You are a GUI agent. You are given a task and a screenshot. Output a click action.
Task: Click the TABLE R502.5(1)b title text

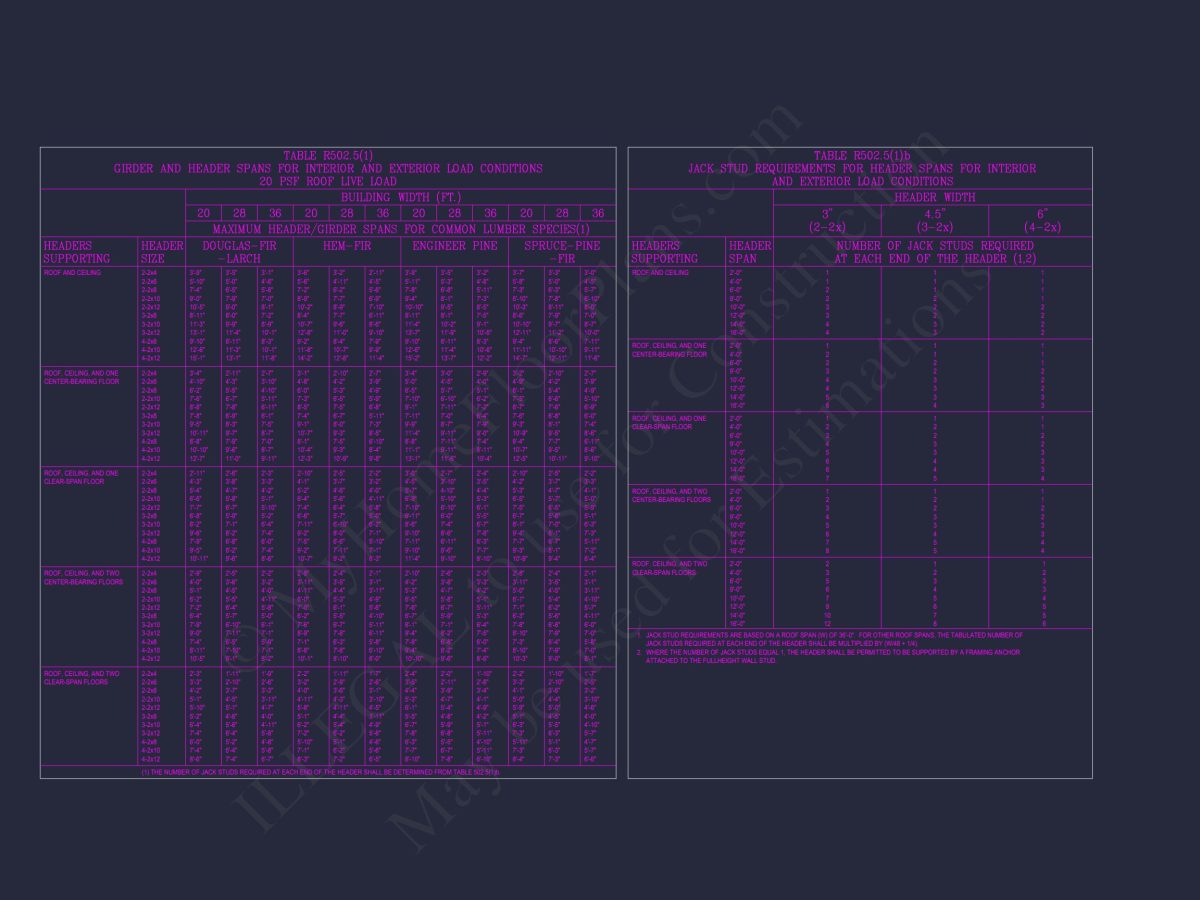861,156
